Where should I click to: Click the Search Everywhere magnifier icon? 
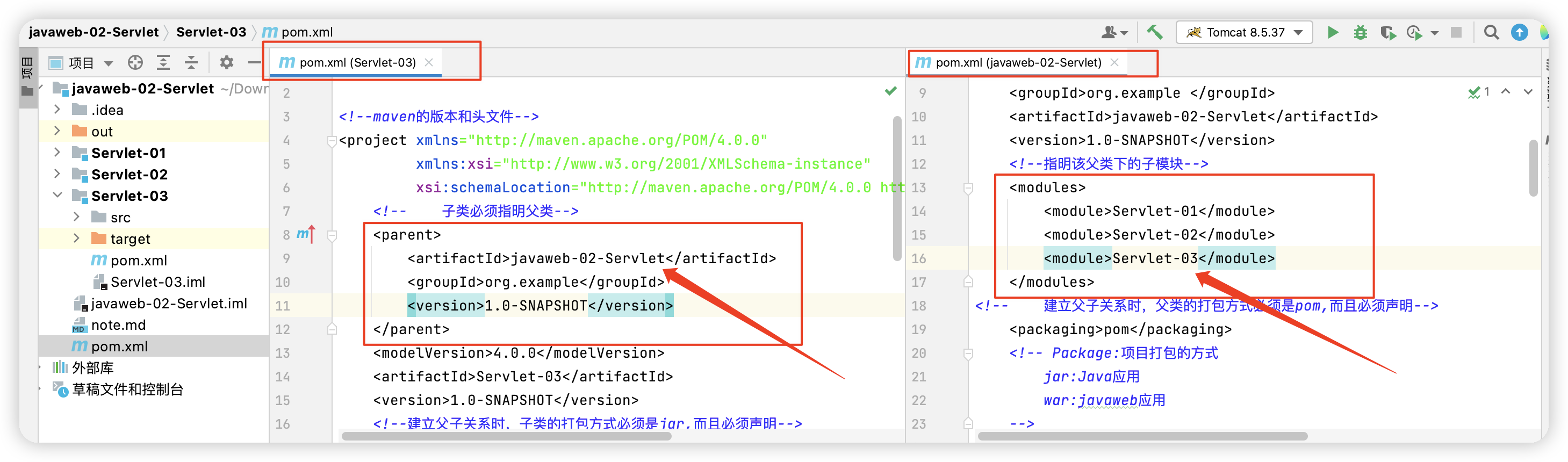1491,33
